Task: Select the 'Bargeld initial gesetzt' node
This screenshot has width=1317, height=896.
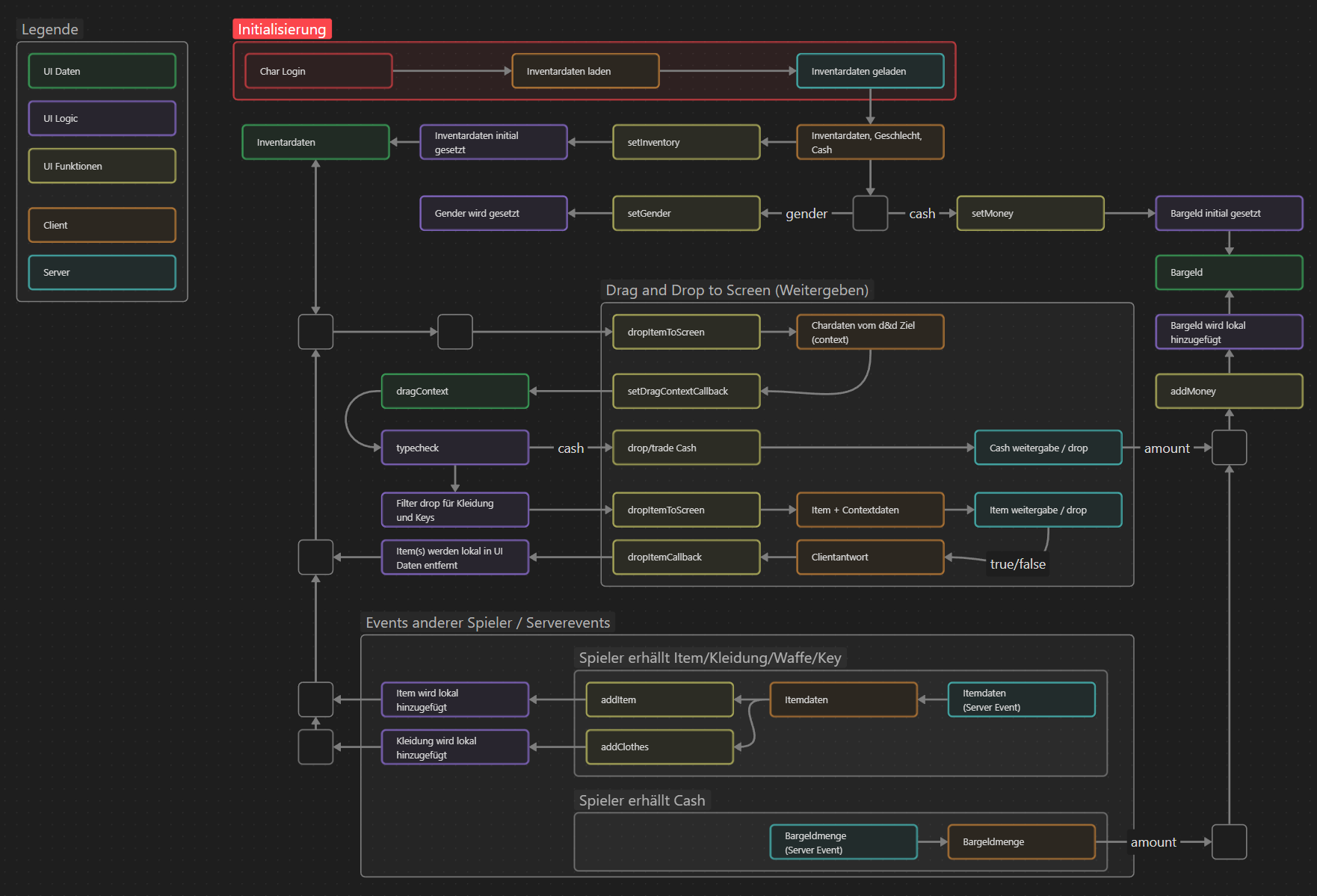Action: 1229,213
